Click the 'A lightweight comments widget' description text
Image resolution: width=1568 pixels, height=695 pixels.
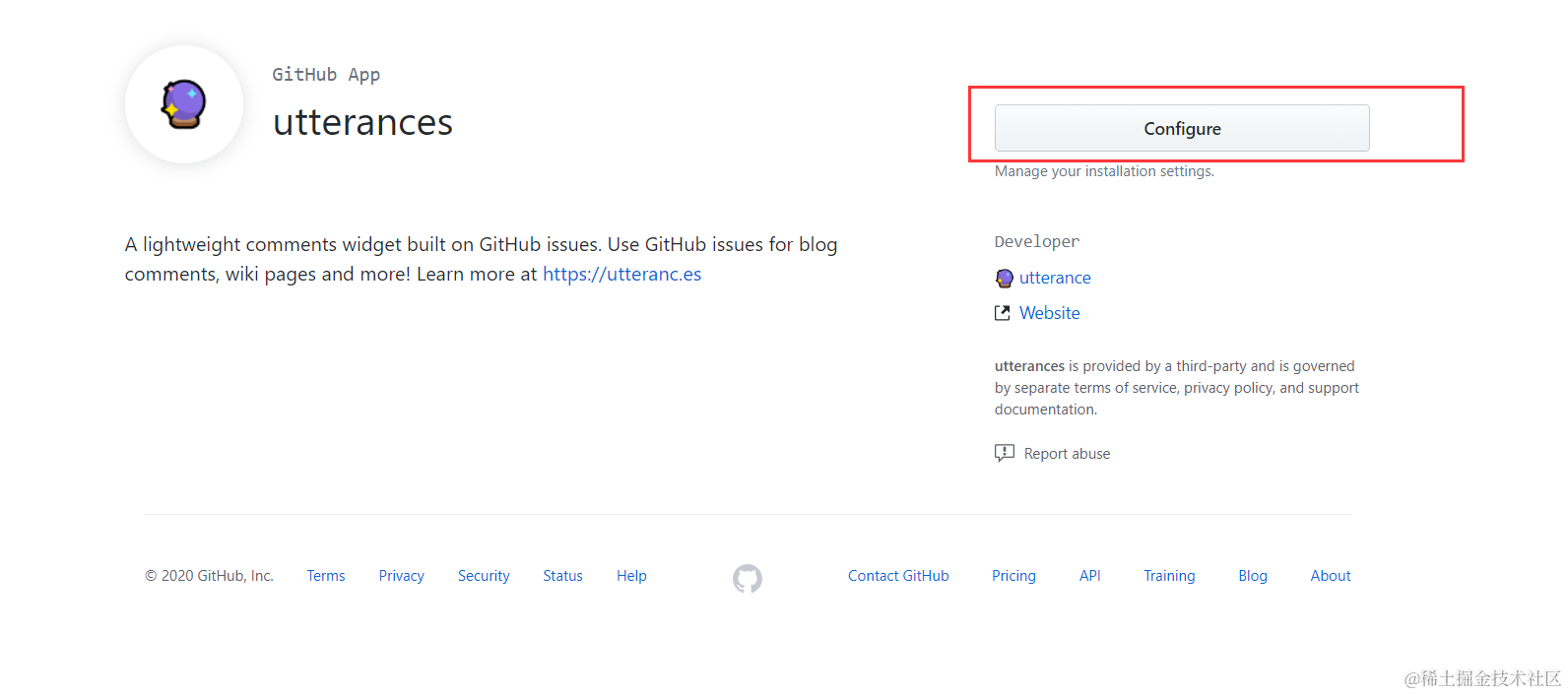coord(481,259)
